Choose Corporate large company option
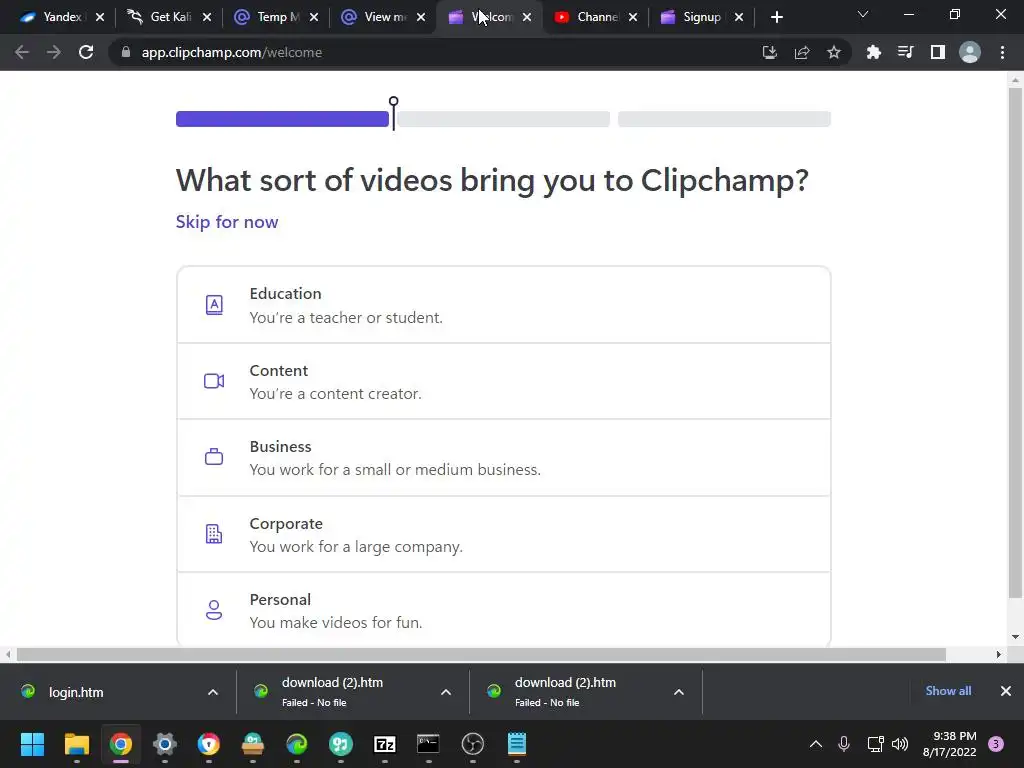The height and width of the screenshot is (768, 1024). pyautogui.click(x=504, y=534)
